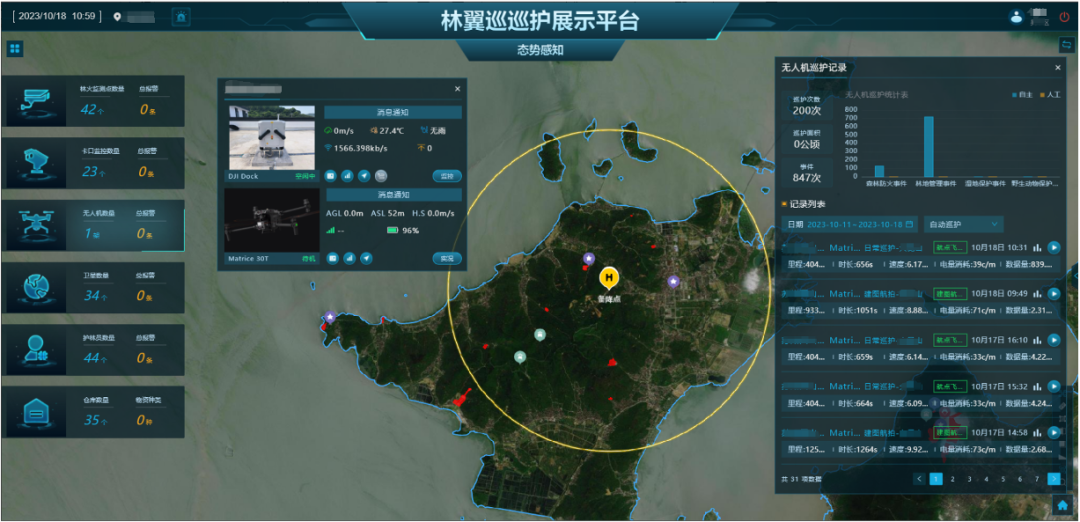Click the 实况 button for Matrice 30T

coord(447,258)
